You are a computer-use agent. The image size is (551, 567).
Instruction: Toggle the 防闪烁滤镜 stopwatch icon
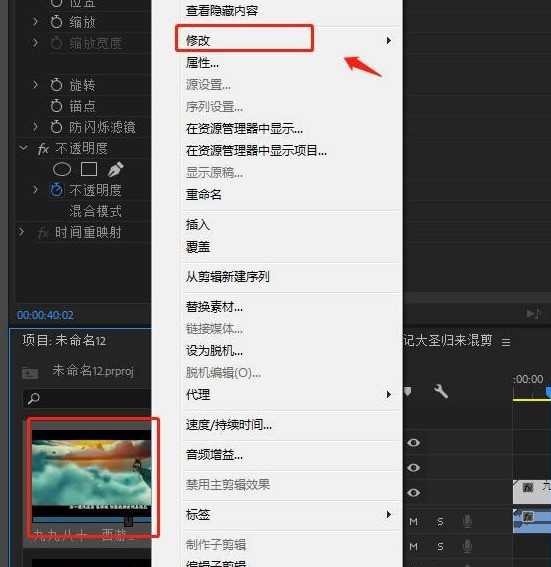(56, 127)
